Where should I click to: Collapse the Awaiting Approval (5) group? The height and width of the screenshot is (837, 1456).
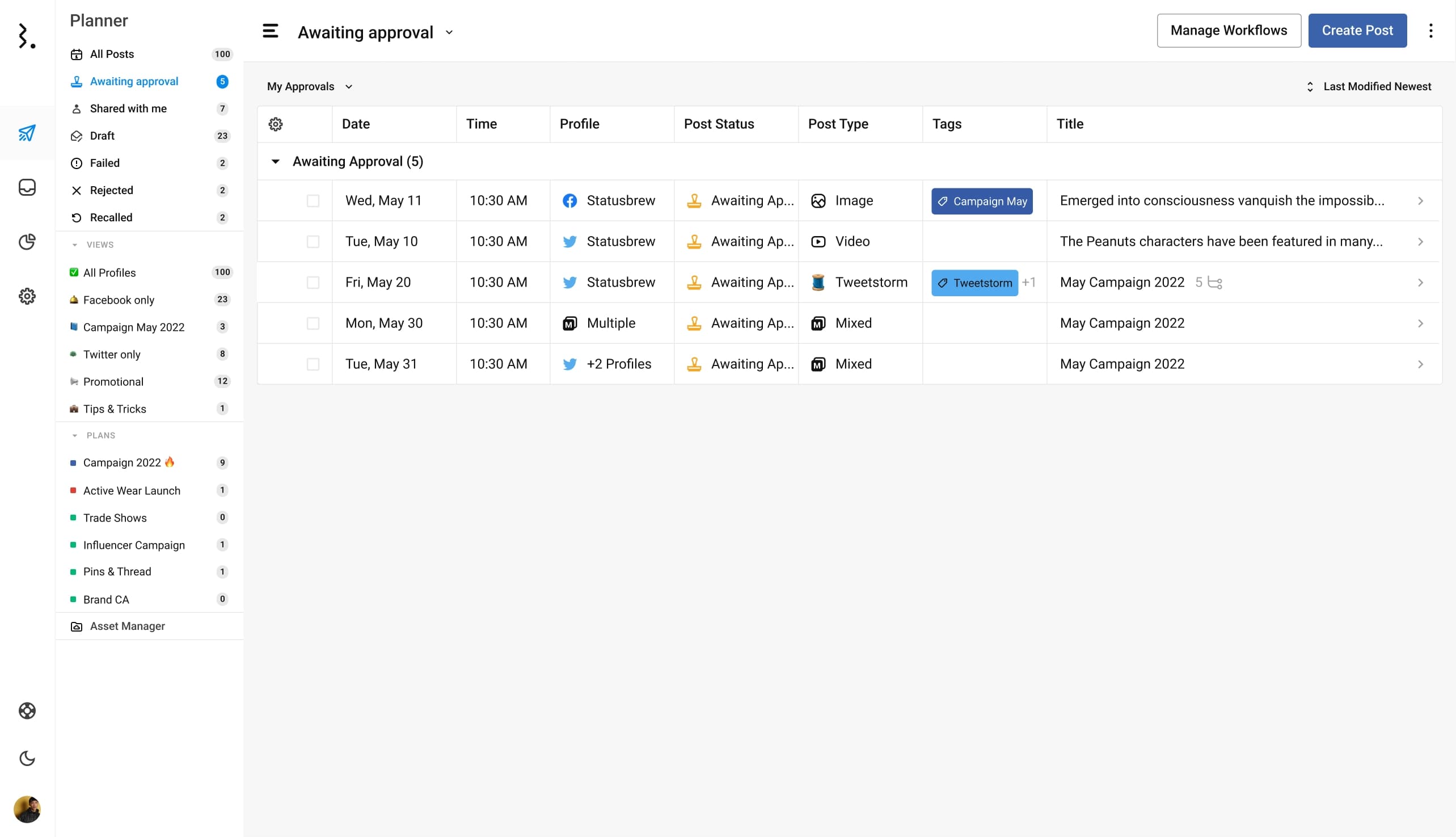click(x=276, y=162)
